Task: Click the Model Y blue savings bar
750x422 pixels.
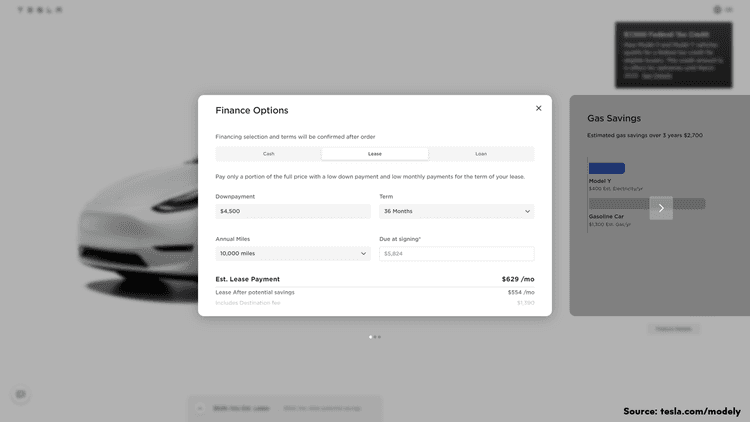Action: pos(607,169)
